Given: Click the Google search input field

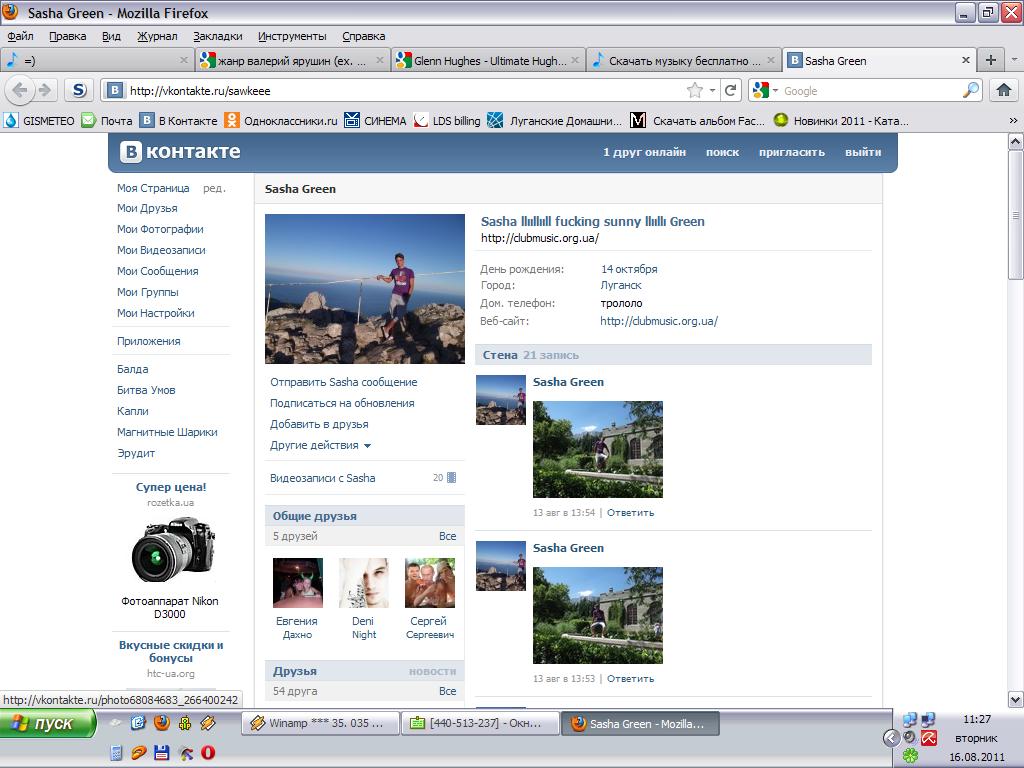Looking at the screenshot, I should [x=870, y=90].
